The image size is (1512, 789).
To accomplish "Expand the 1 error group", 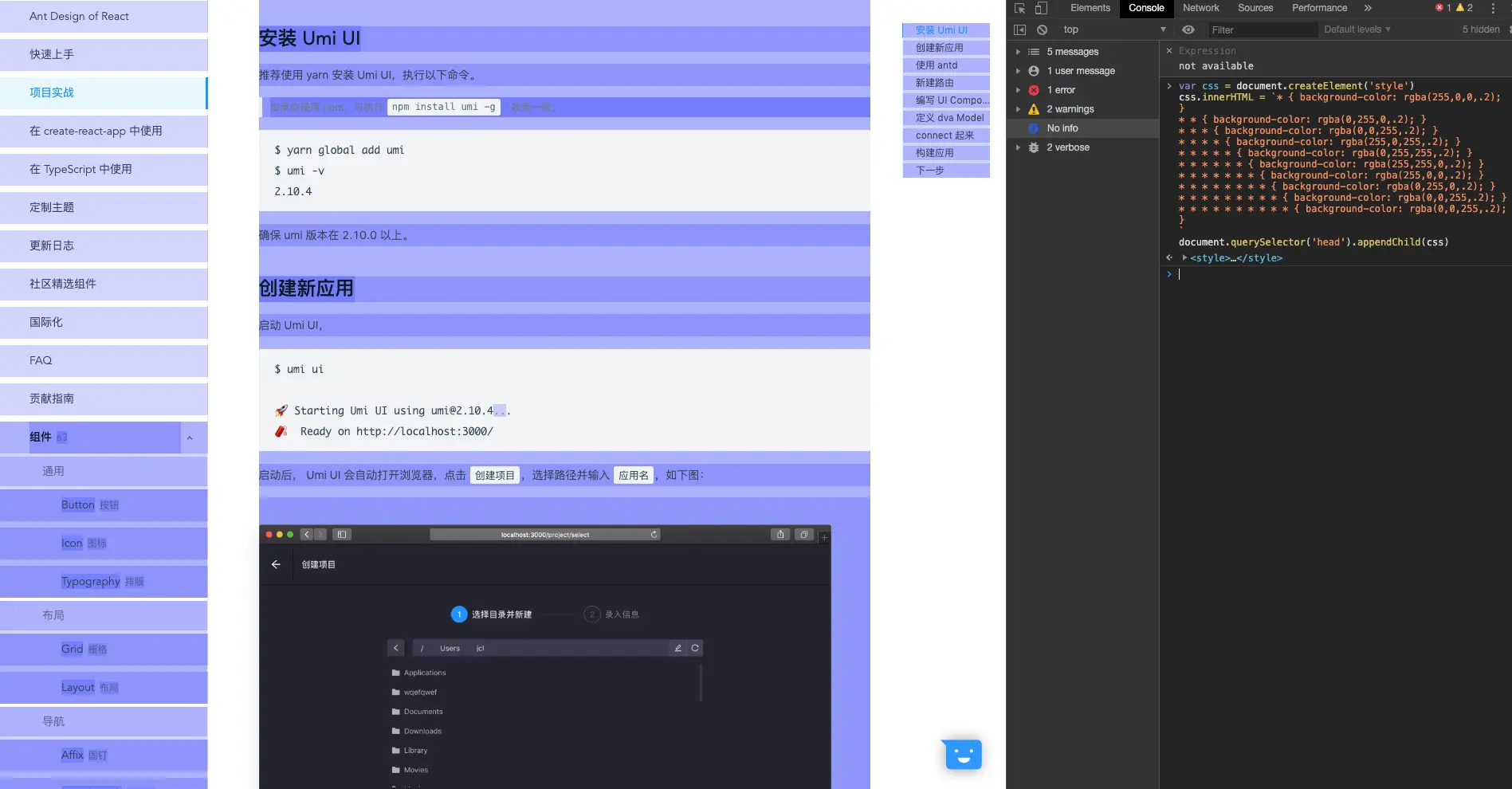I will pos(1018,90).
